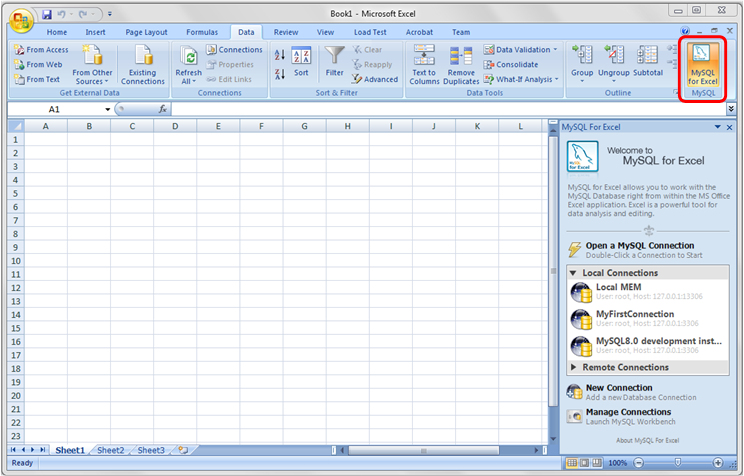Click the MySQL for Excel dolphin logo
The width and height of the screenshot is (744, 476).
[583, 156]
